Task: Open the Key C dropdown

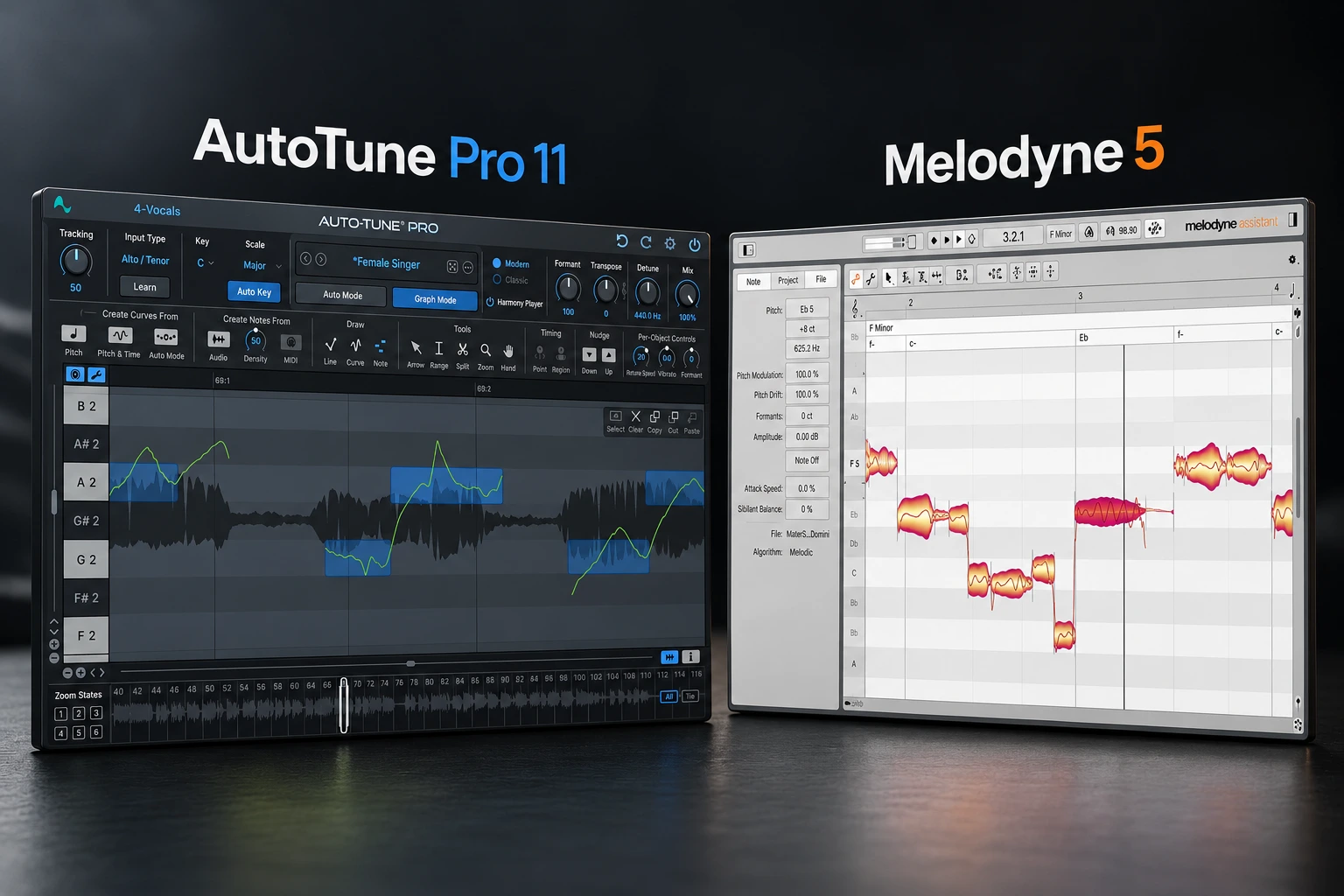Action: pos(205,262)
